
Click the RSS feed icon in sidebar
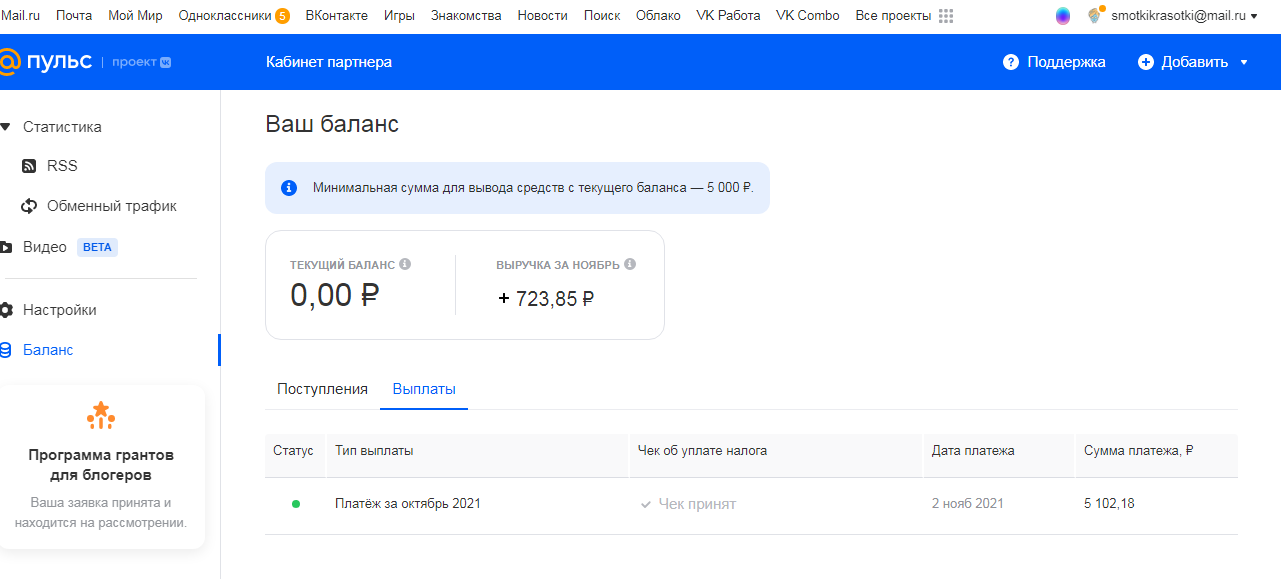click(x=29, y=166)
